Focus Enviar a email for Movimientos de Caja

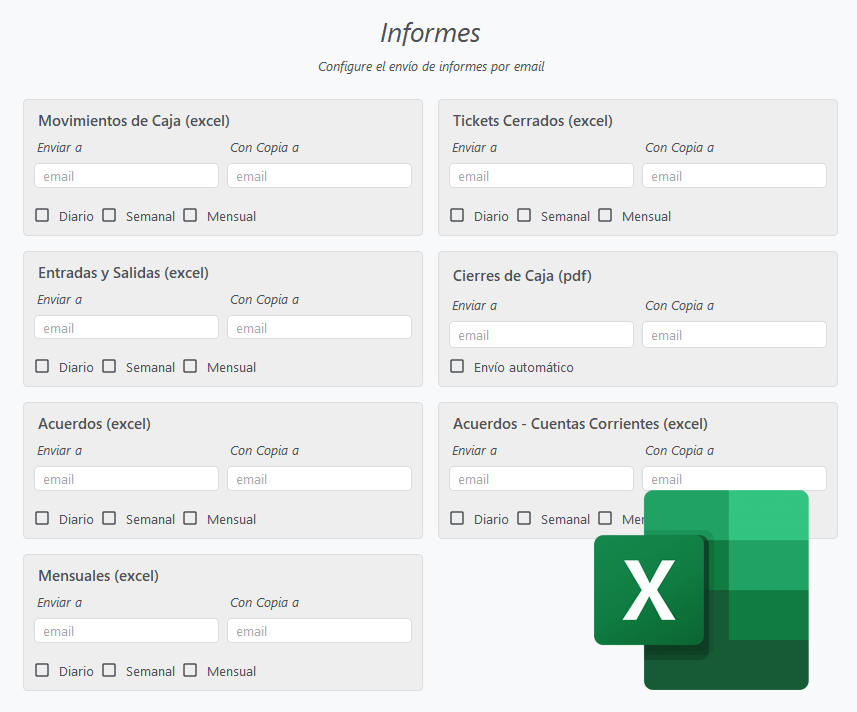tap(126, 176)
